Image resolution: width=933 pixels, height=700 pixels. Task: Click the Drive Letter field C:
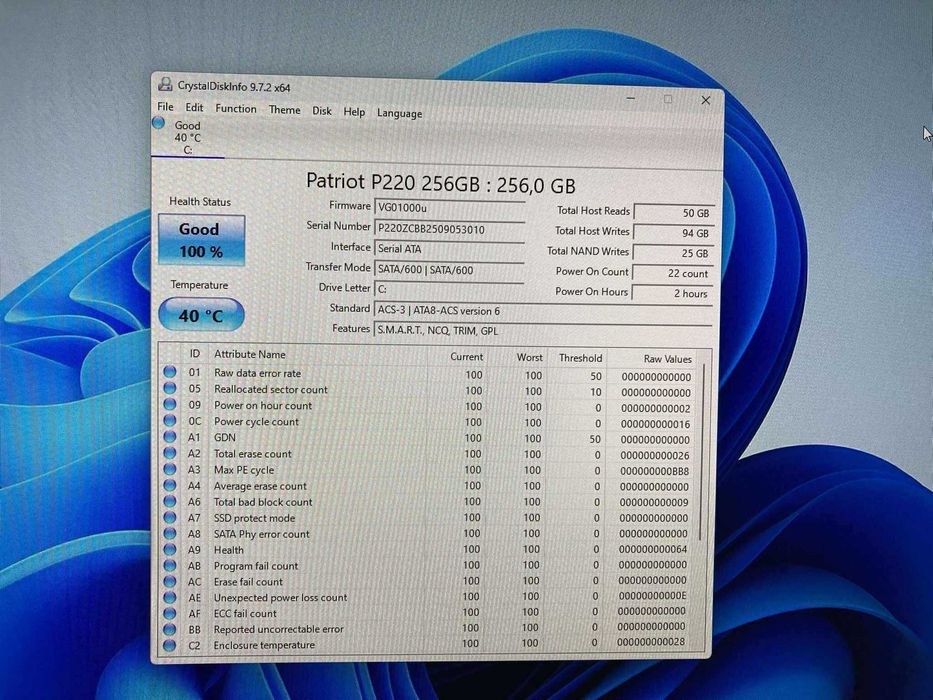click(x=449, y=289)
